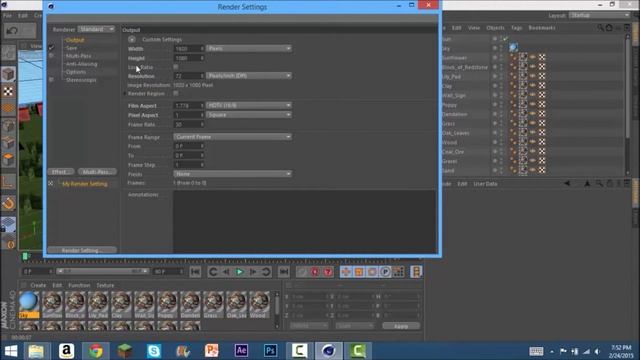This screenshot has width=640, height=360.
Task: Open the Resolution units dropdown (Pixels/Inch)
Action: tap(249, 76)
